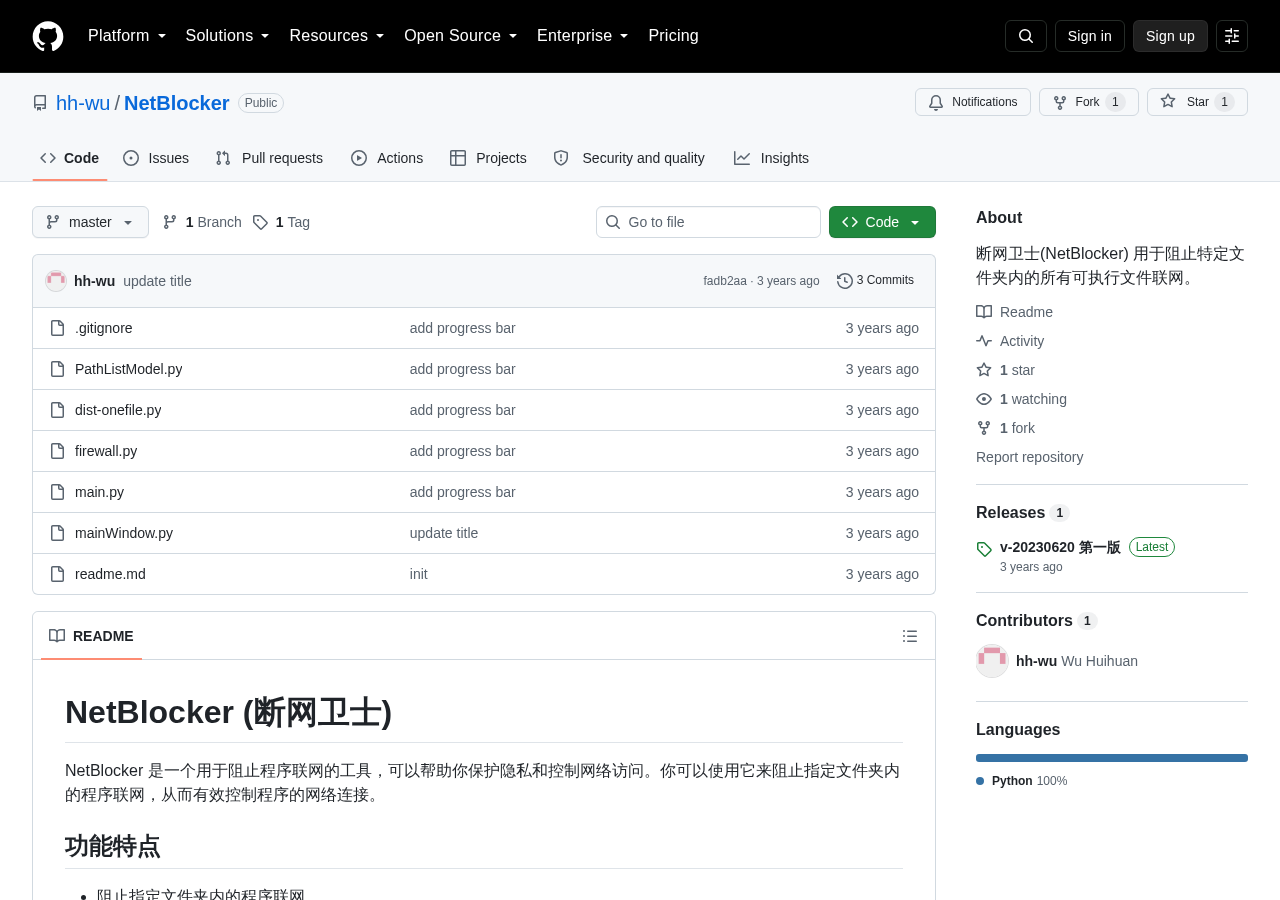The width and height of the screenshot is (1280, 900).
Task: Open the green Code dropdown button
Action: click(882, 222)
